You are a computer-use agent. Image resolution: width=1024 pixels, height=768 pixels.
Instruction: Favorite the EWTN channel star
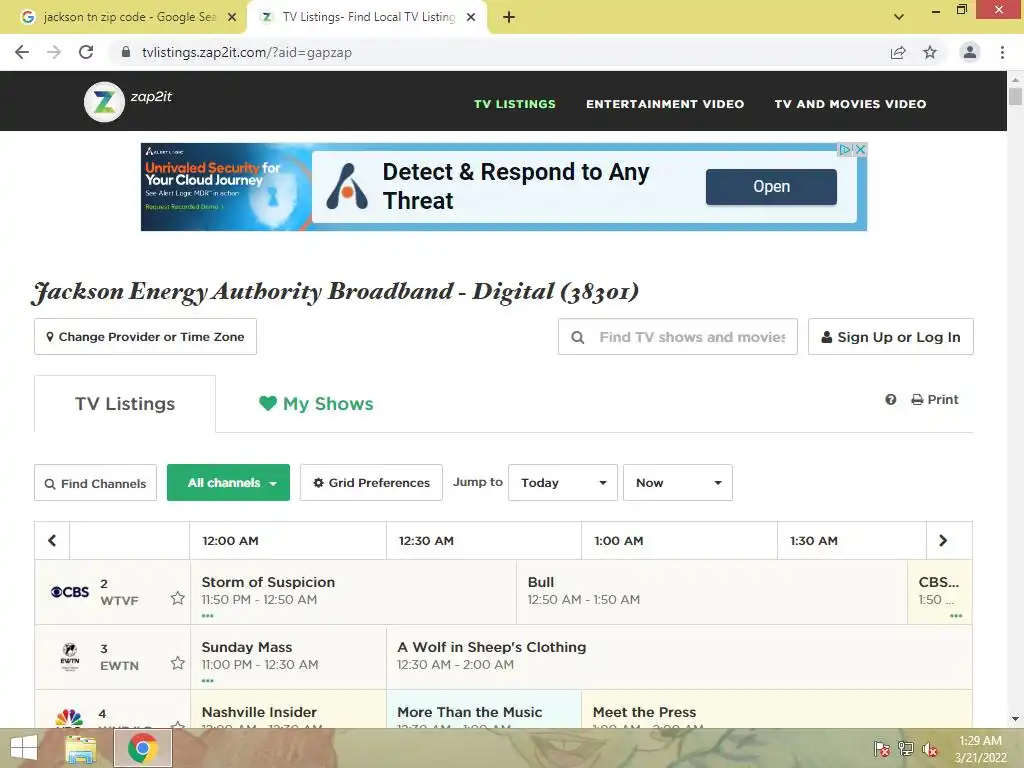point(177,663)
